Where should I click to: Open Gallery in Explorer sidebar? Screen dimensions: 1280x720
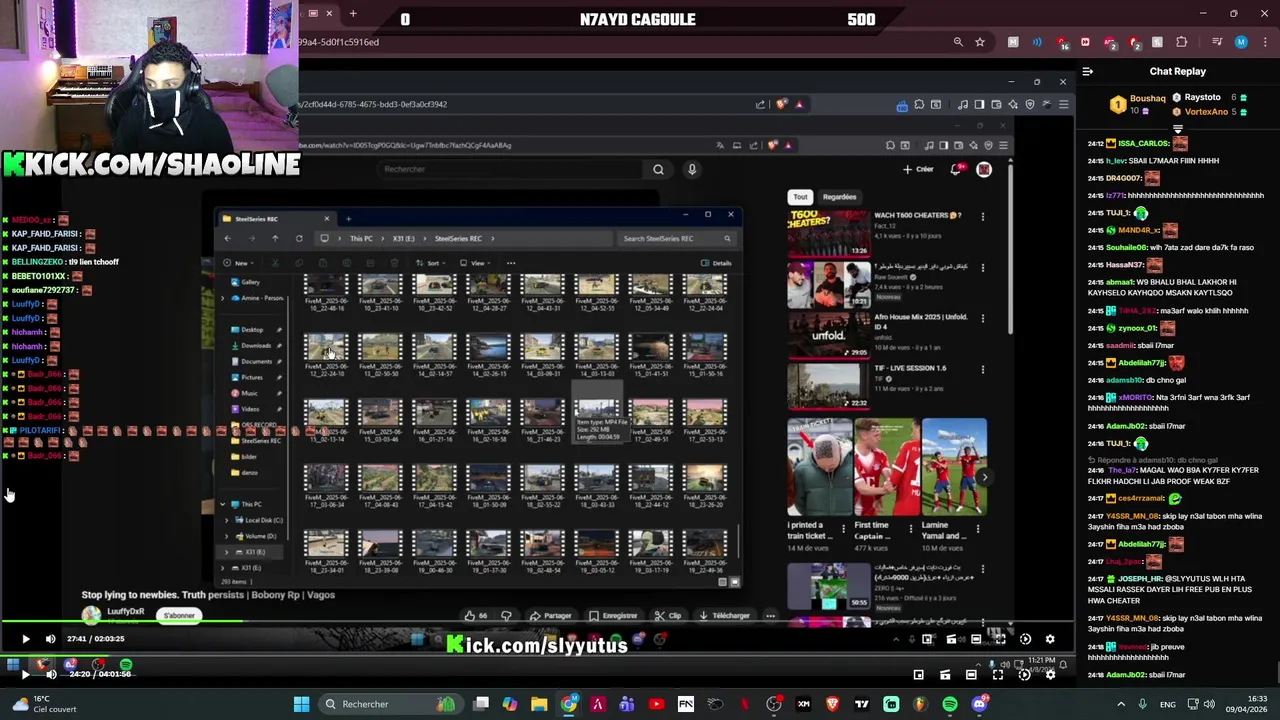(245, 282)
